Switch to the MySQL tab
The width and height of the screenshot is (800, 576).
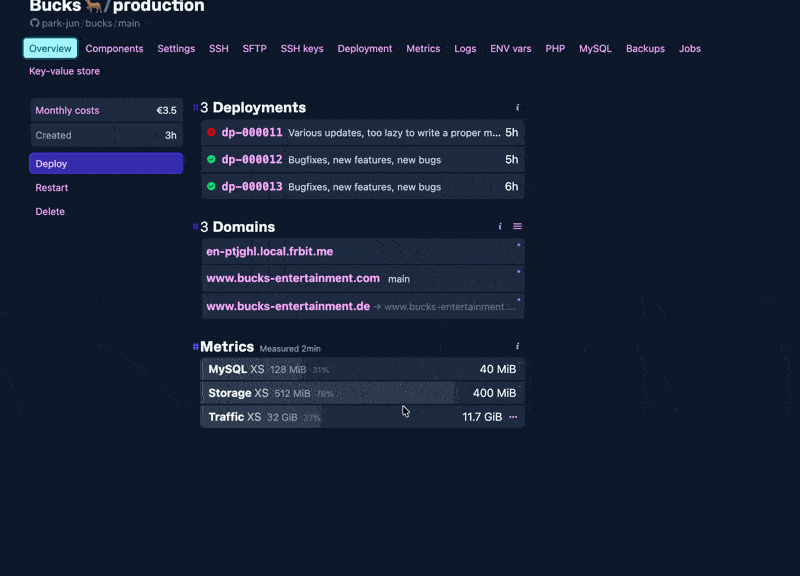coord(597,48)
